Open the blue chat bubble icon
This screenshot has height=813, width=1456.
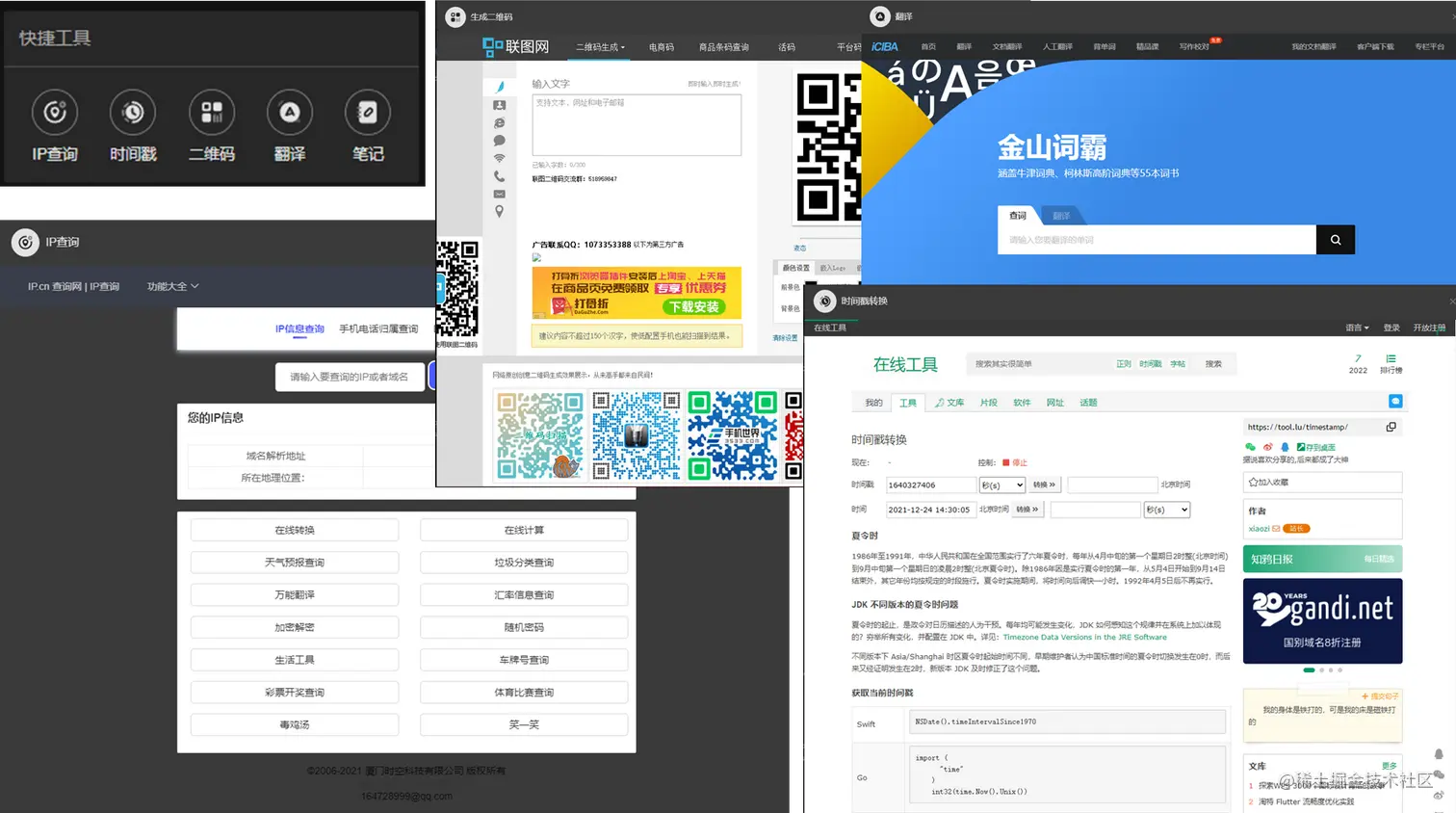pos(1395,401)
